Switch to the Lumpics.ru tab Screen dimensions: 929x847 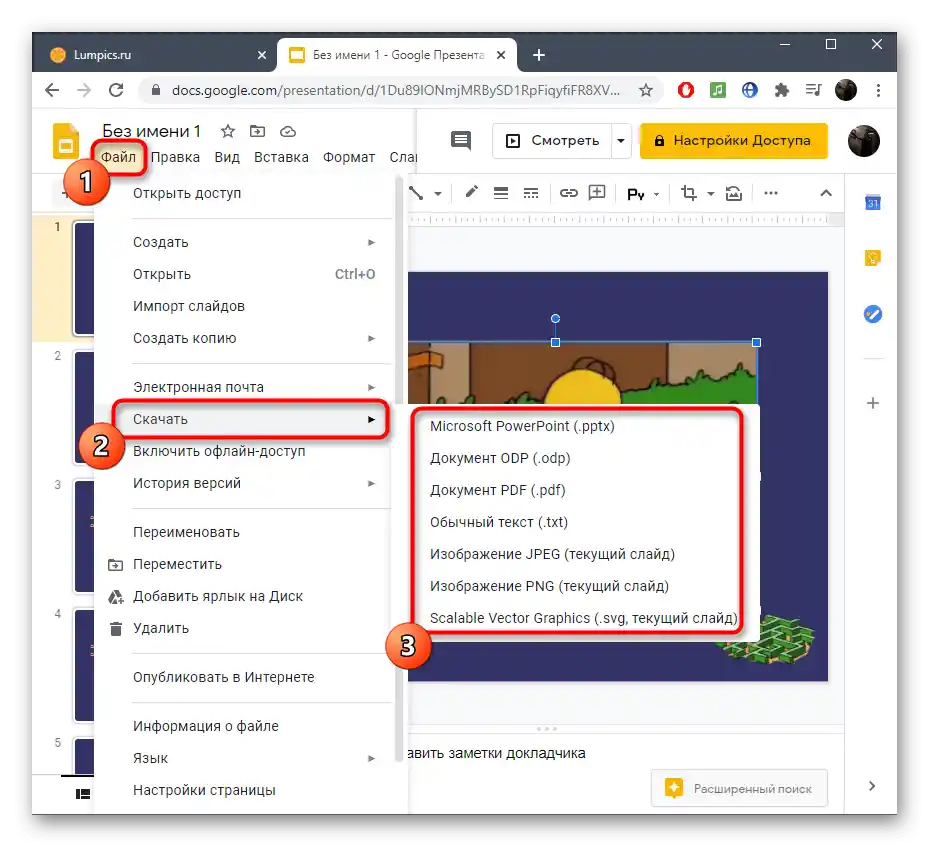click(154, 55)
